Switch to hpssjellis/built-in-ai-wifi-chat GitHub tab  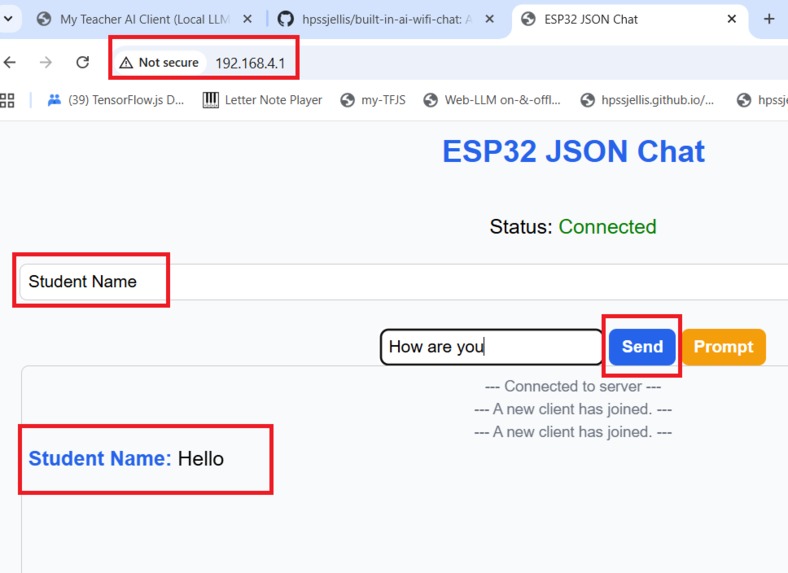(386, 19)
